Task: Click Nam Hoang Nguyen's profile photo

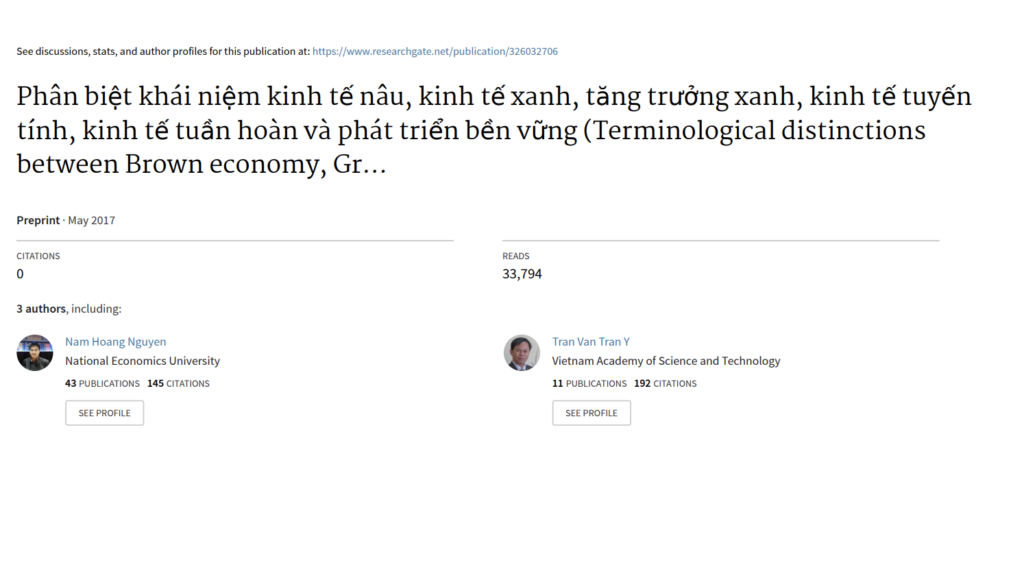Action: point(35,353)
